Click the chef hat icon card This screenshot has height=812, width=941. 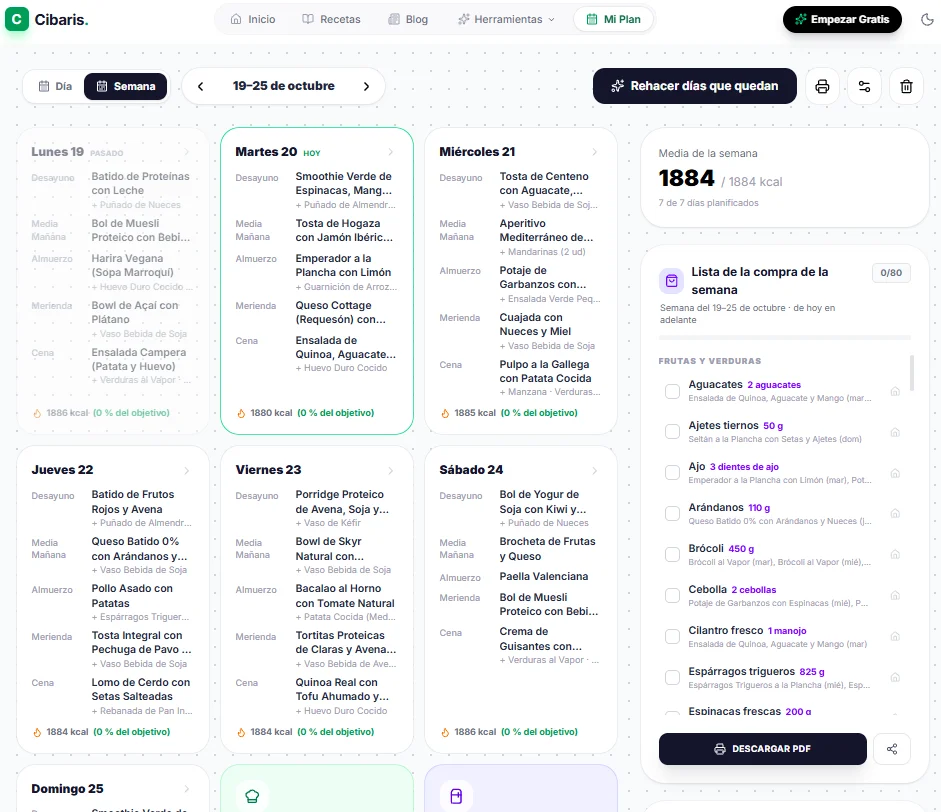[x=252, y=796]
